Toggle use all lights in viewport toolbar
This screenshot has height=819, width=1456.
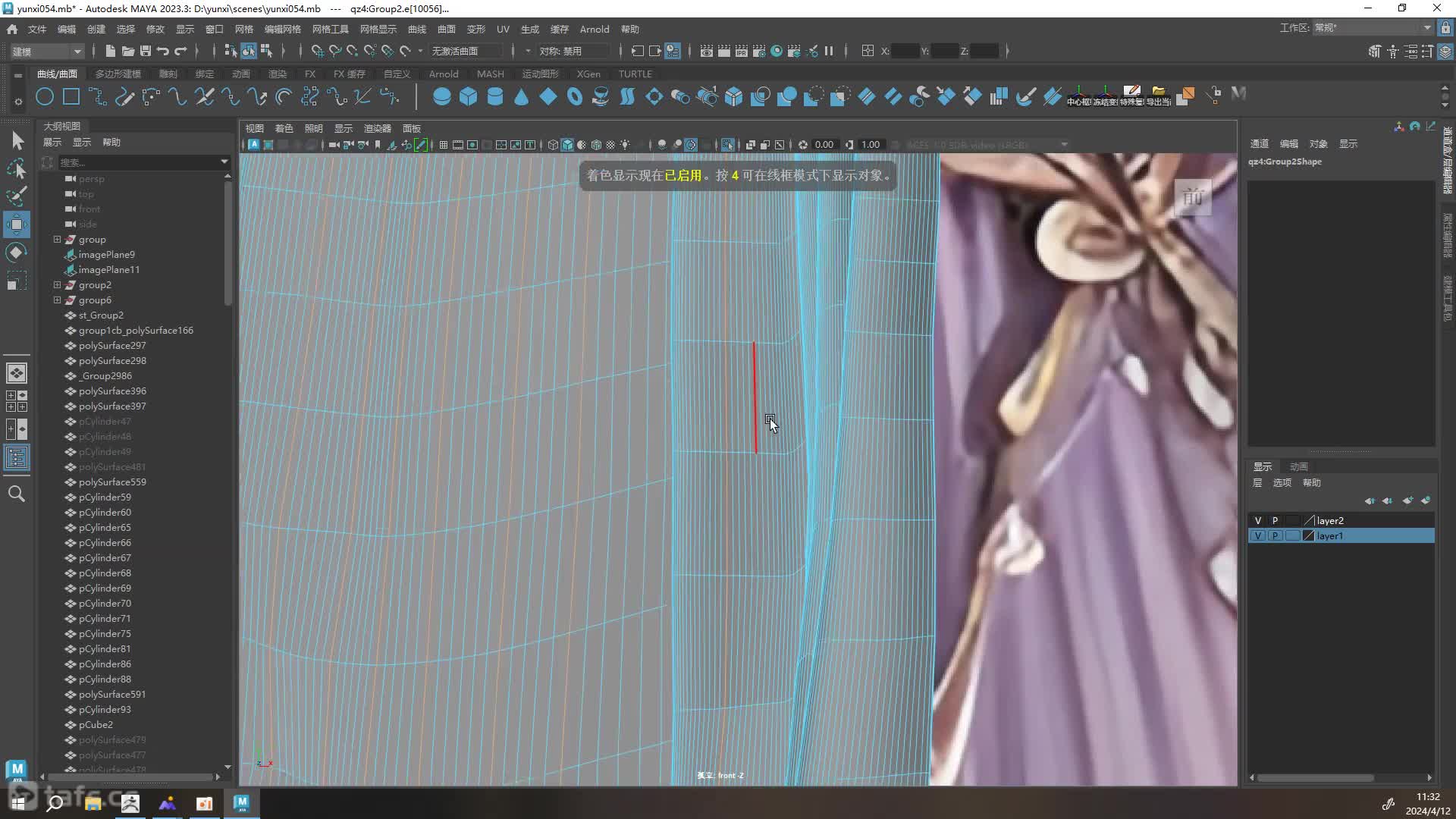pos(625,145)
